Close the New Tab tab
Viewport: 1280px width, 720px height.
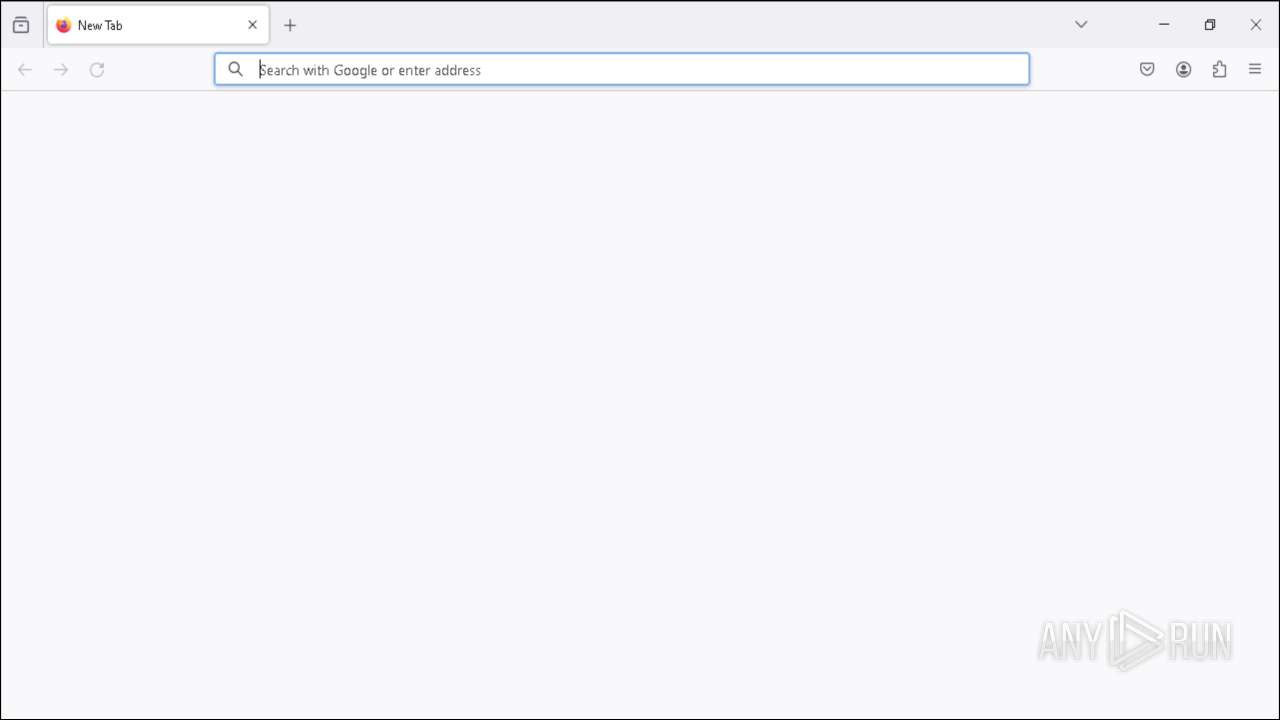coord(252,25)
